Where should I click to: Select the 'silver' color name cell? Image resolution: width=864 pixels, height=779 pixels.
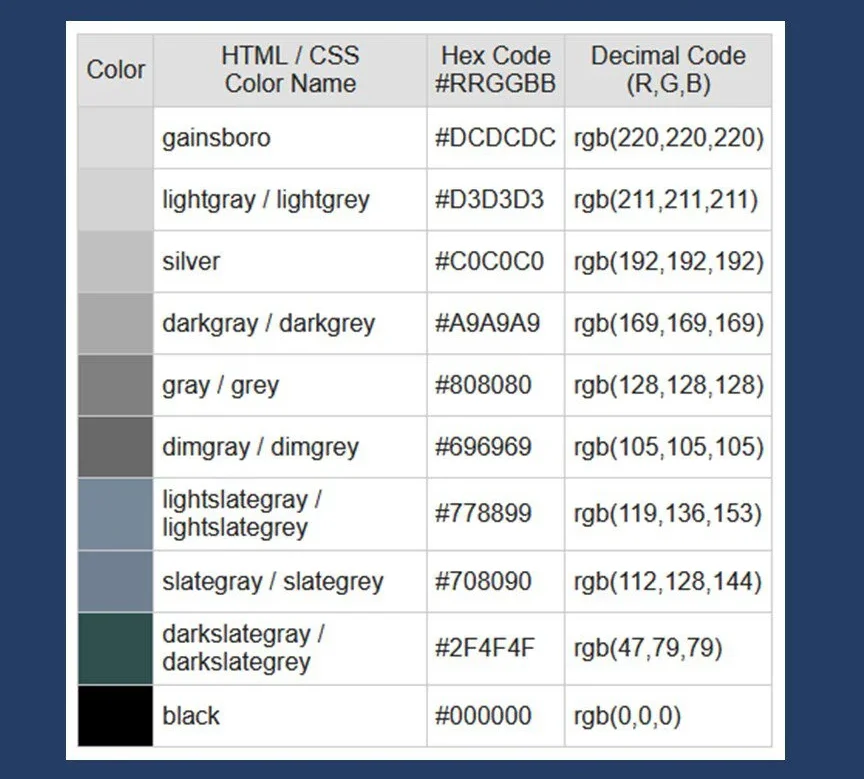pyautogui.click(x=290, y=262)
